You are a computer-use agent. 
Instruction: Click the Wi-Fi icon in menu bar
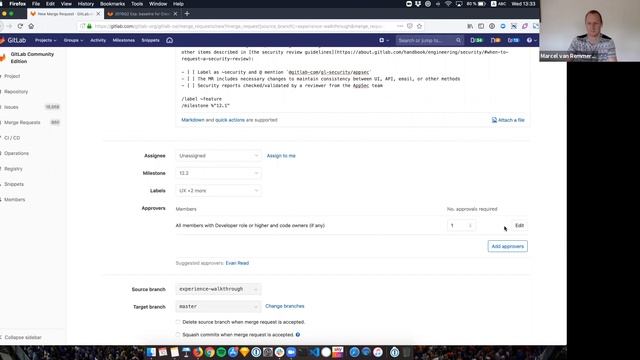448,4
